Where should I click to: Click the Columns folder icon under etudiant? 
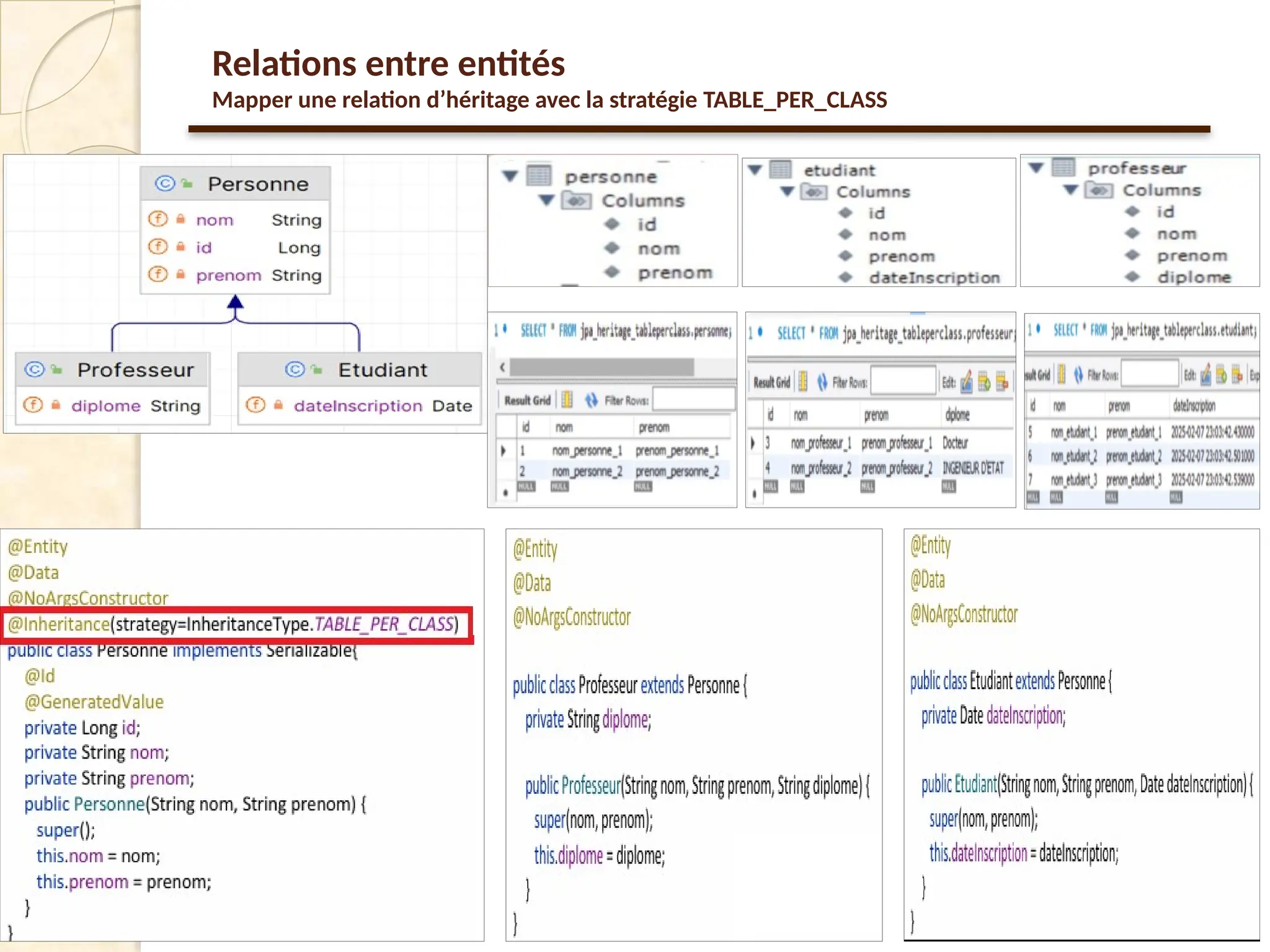click(814, 192)
